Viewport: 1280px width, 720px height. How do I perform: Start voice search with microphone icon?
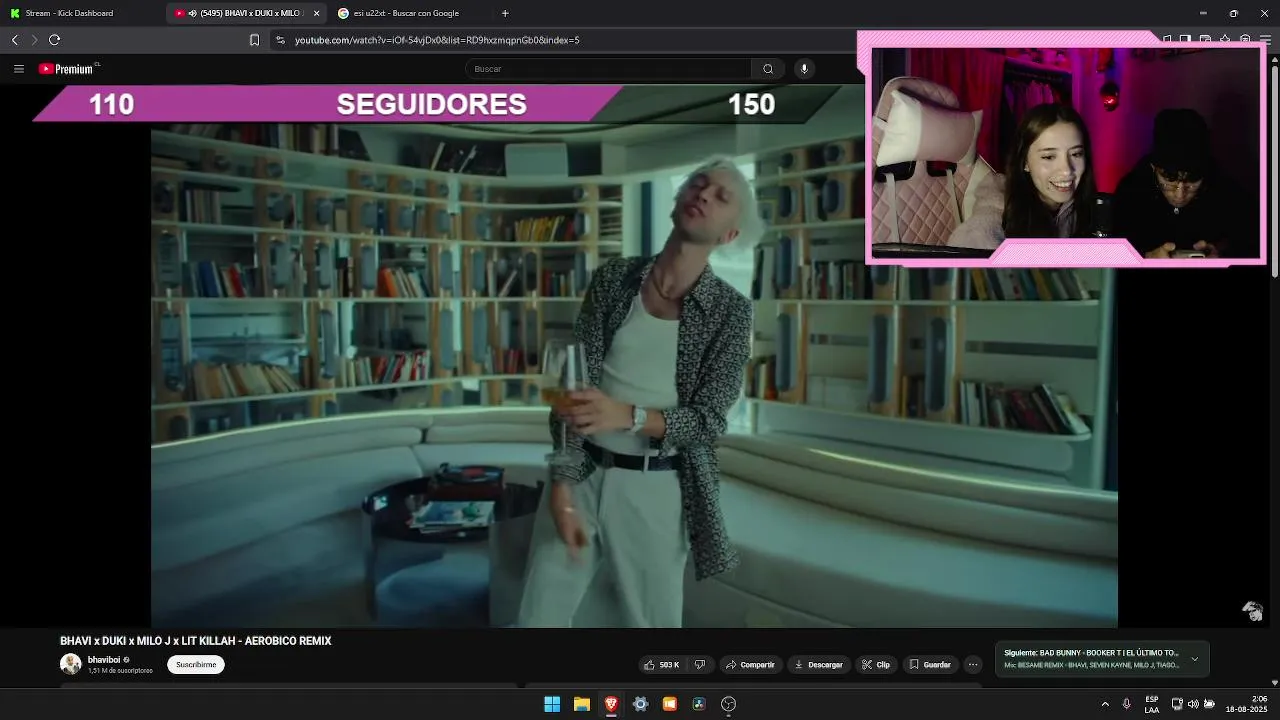tap(804, 69)
